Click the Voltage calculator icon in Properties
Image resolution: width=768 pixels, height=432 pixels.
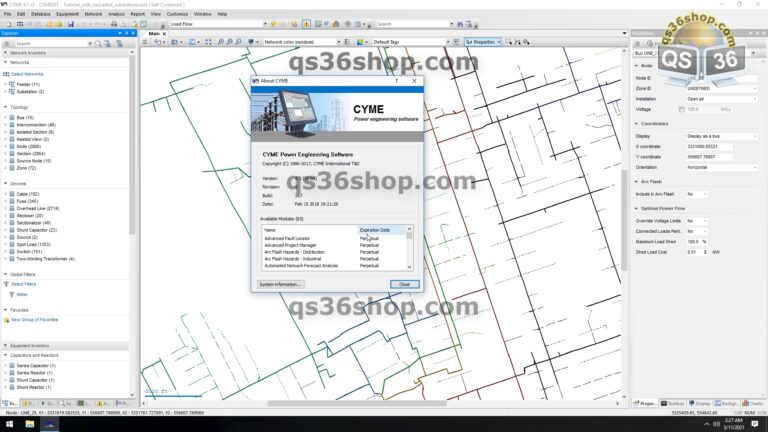click(x=681, y=109)
